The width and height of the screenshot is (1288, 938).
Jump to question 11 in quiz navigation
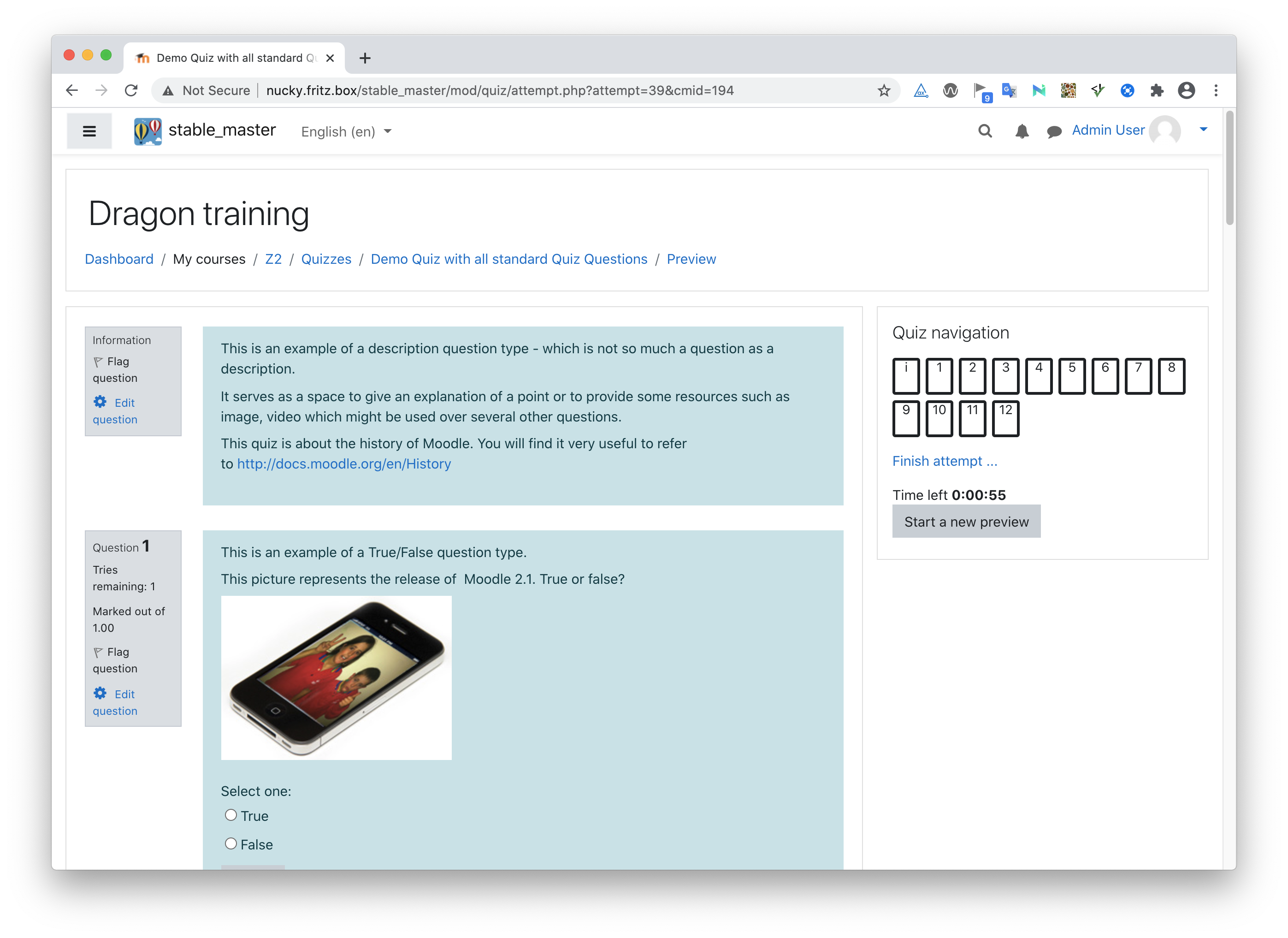coord(972,418)
